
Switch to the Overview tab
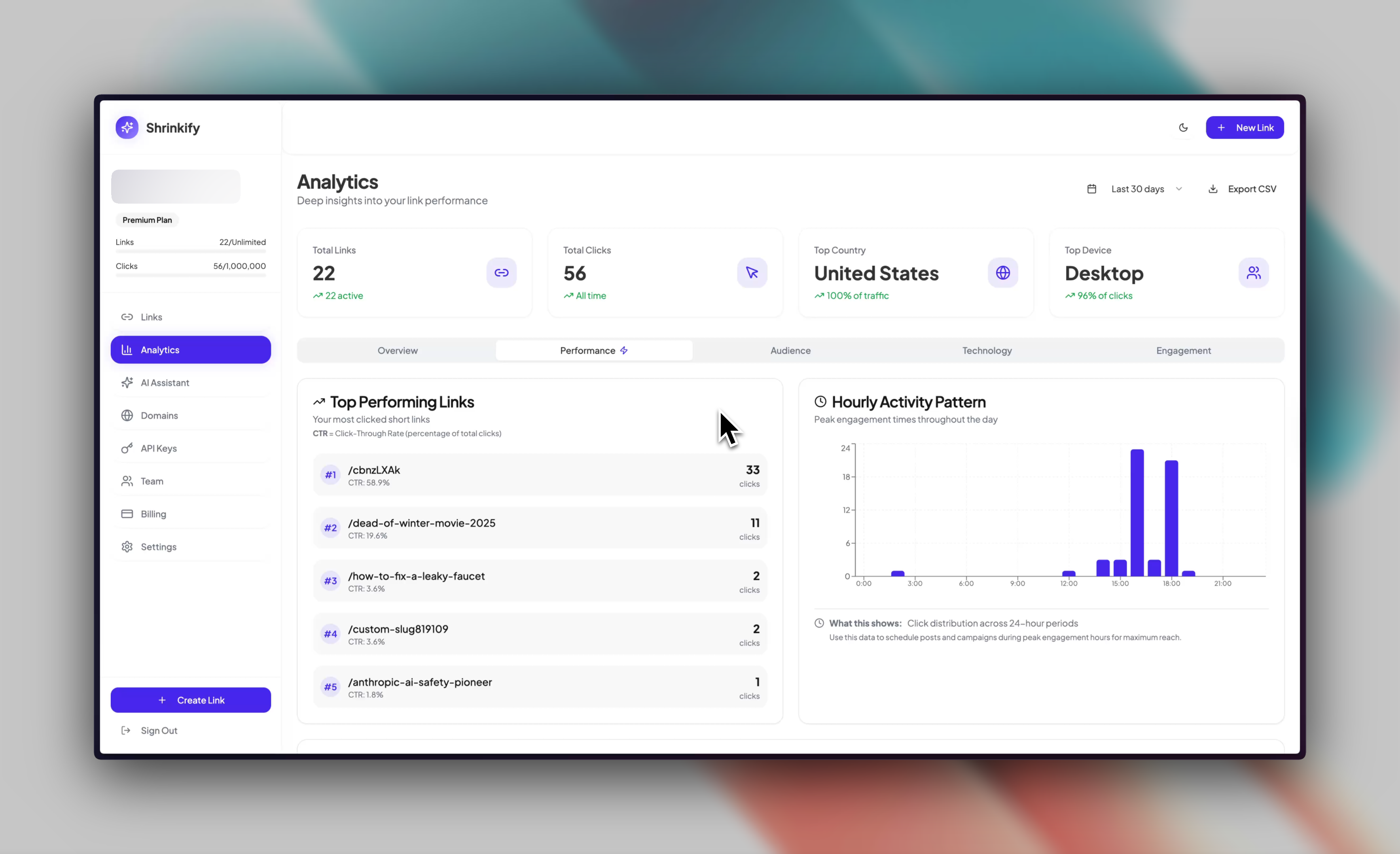397,350
